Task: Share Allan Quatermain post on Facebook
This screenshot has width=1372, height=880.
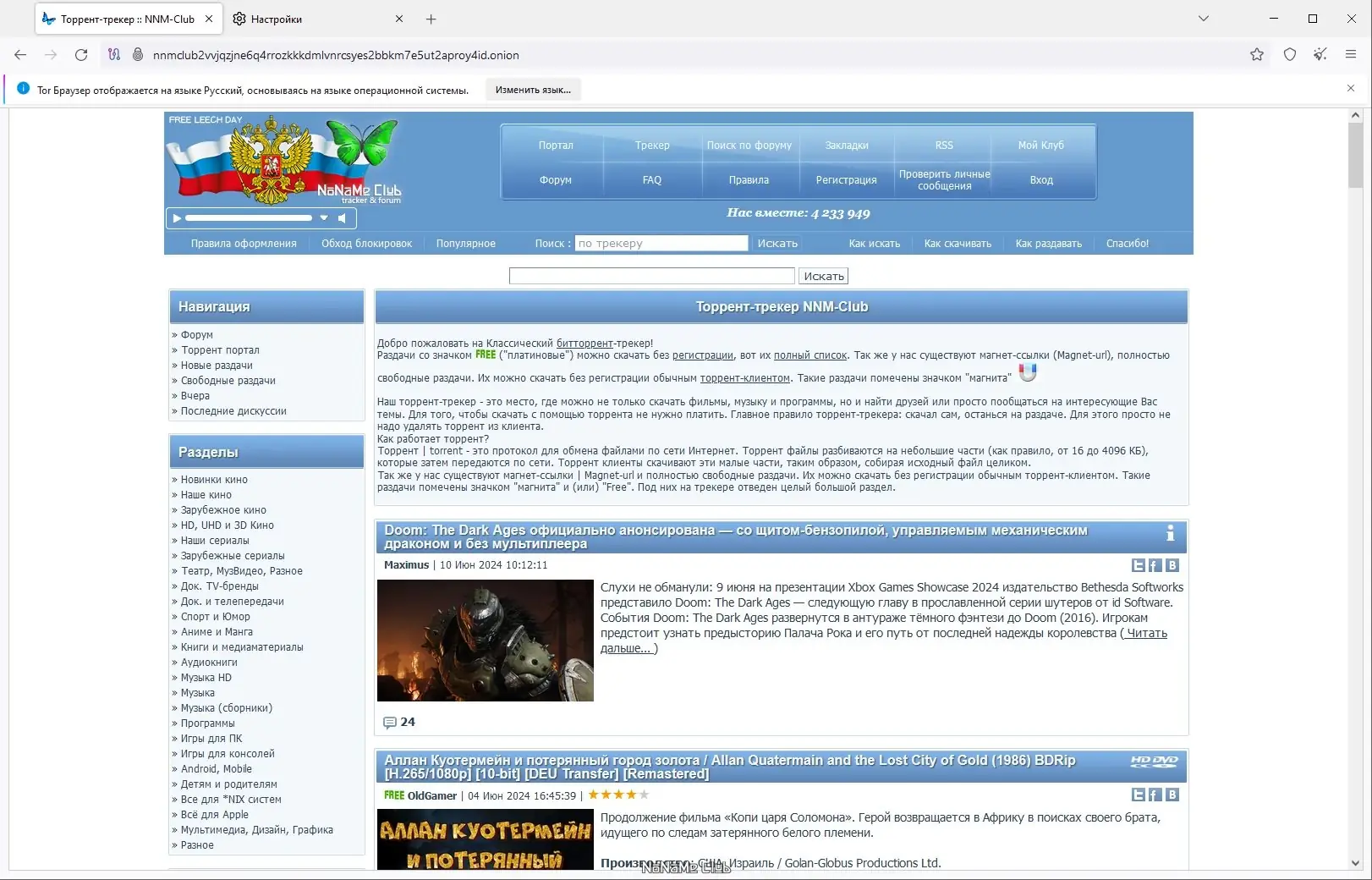Action: click(1155, 795)
